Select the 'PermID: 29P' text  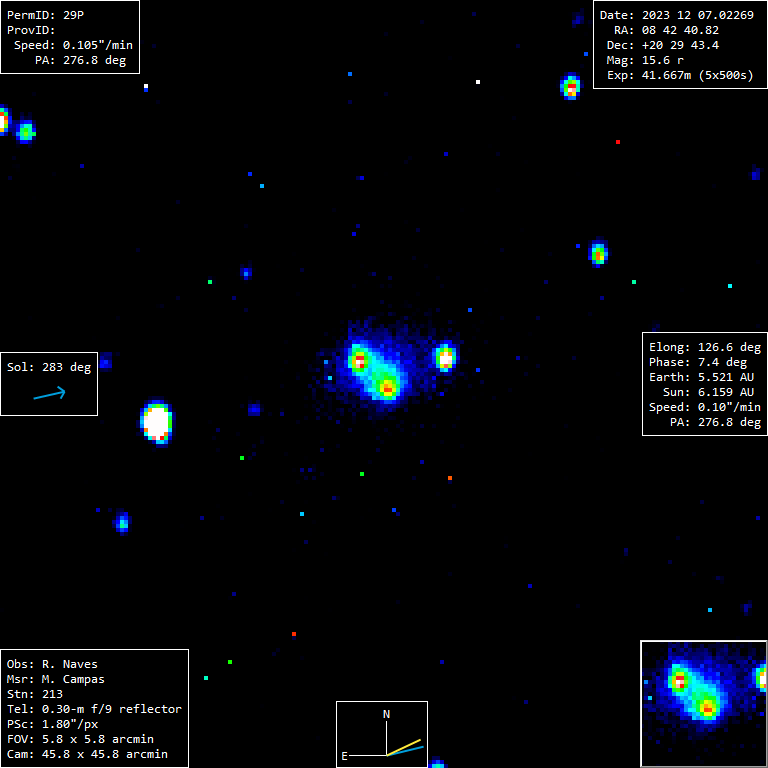45,15
